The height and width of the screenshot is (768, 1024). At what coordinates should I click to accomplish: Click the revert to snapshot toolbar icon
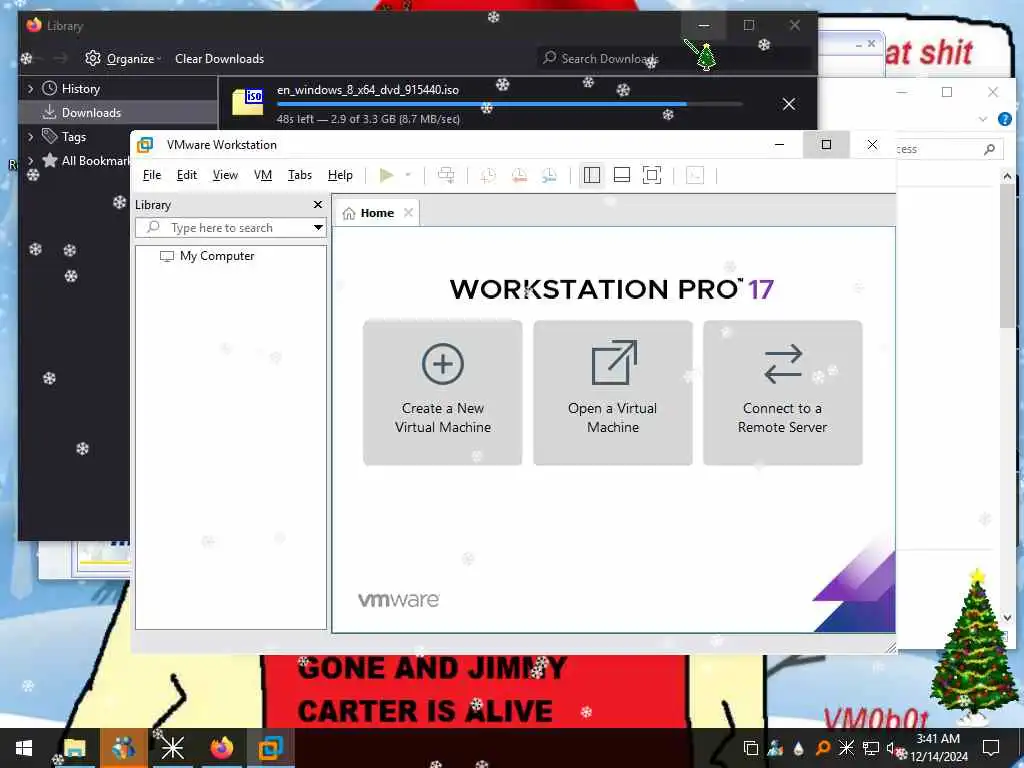(519, 175)
